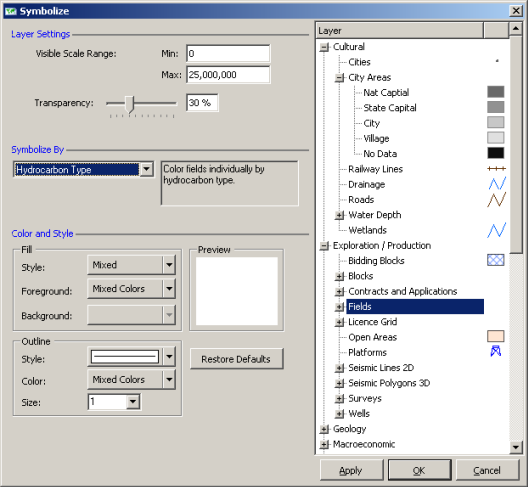Expand Contracts and Applications node
The width and height of the screenshot is (528, 487).
339,292
